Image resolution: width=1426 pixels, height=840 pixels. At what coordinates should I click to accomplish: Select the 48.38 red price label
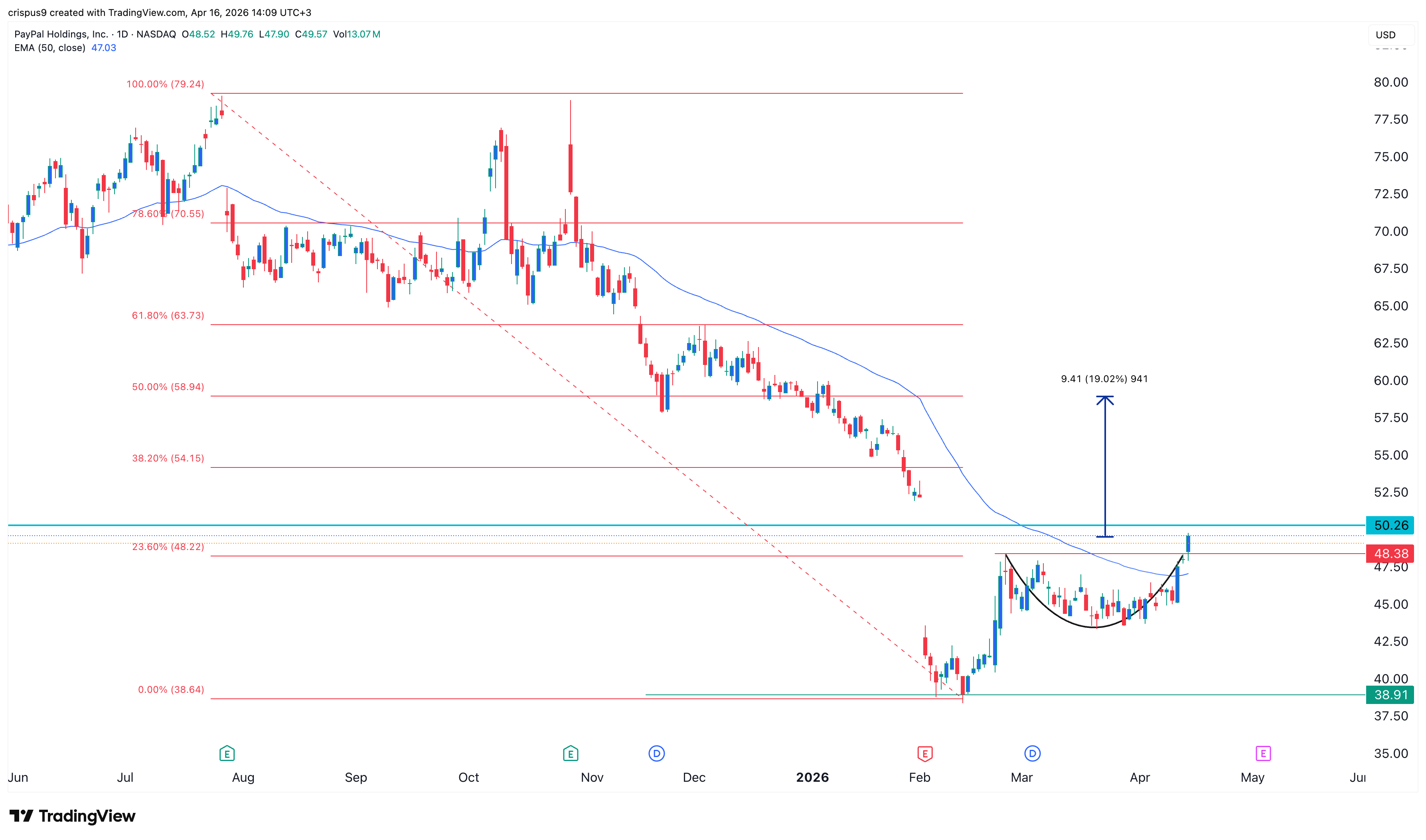(1390, 554)
